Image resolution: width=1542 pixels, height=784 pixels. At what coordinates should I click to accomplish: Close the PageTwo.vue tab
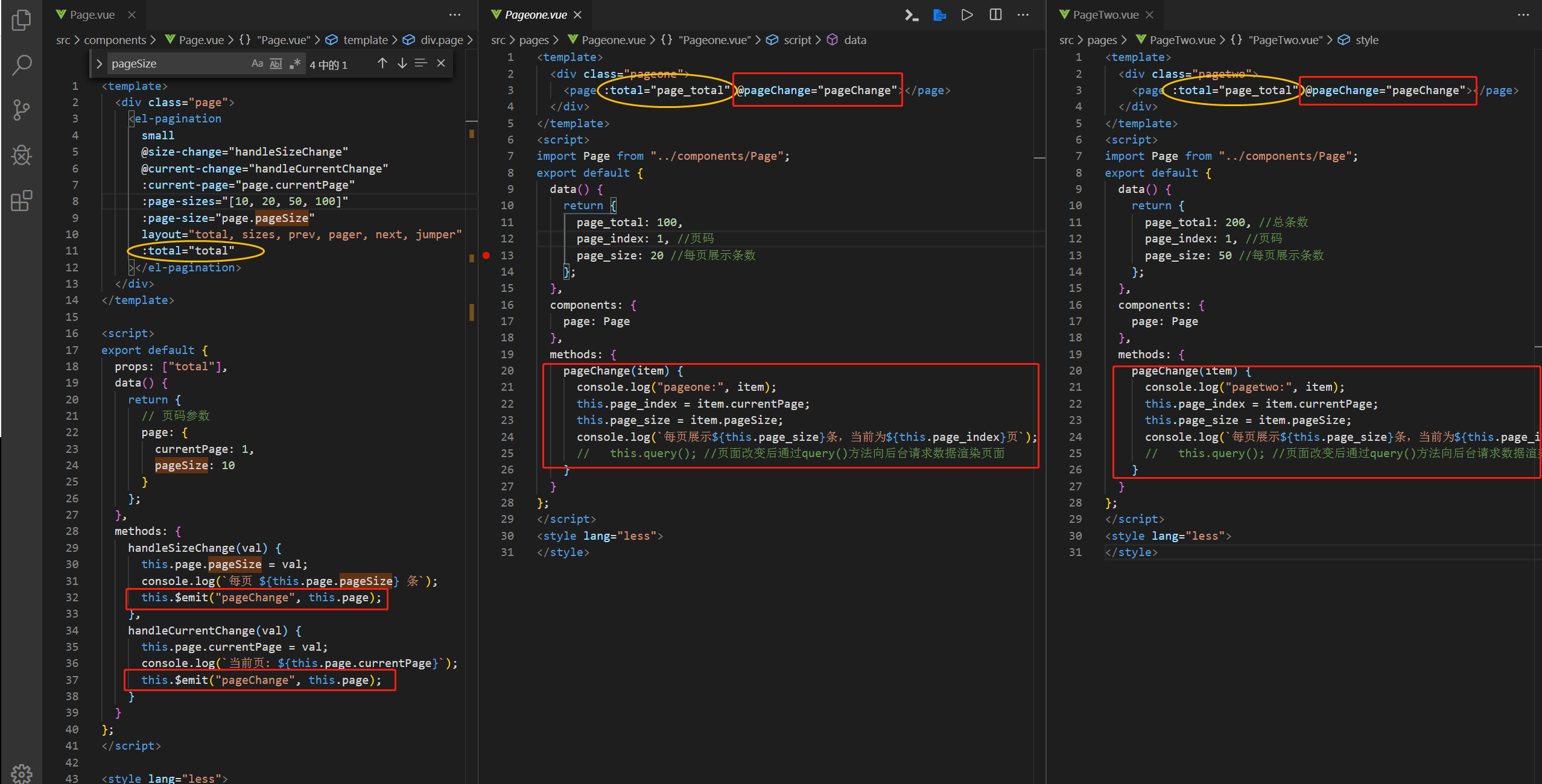pos(1150,14)
